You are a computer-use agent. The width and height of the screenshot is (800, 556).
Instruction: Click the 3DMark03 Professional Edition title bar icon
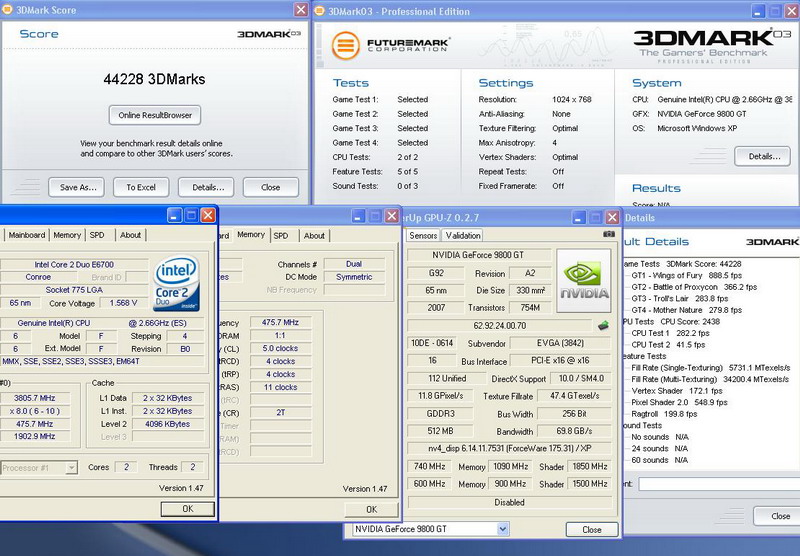[x=319, y=11]
